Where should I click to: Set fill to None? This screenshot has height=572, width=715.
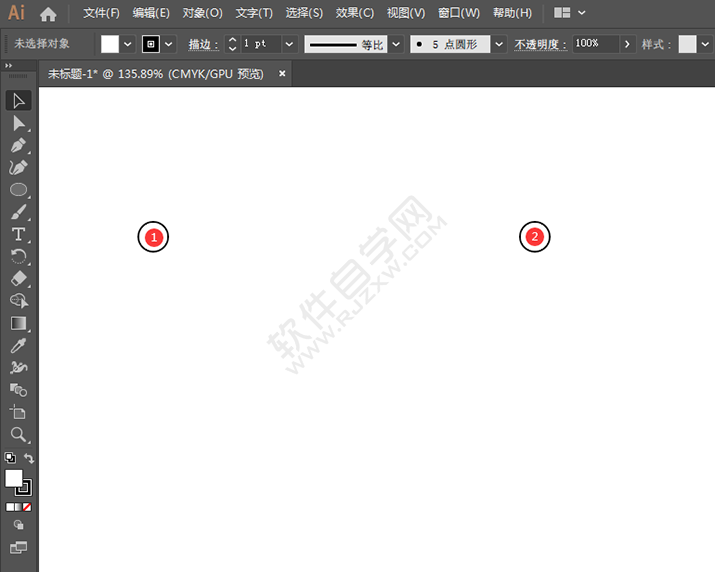(x=27, y=507)
